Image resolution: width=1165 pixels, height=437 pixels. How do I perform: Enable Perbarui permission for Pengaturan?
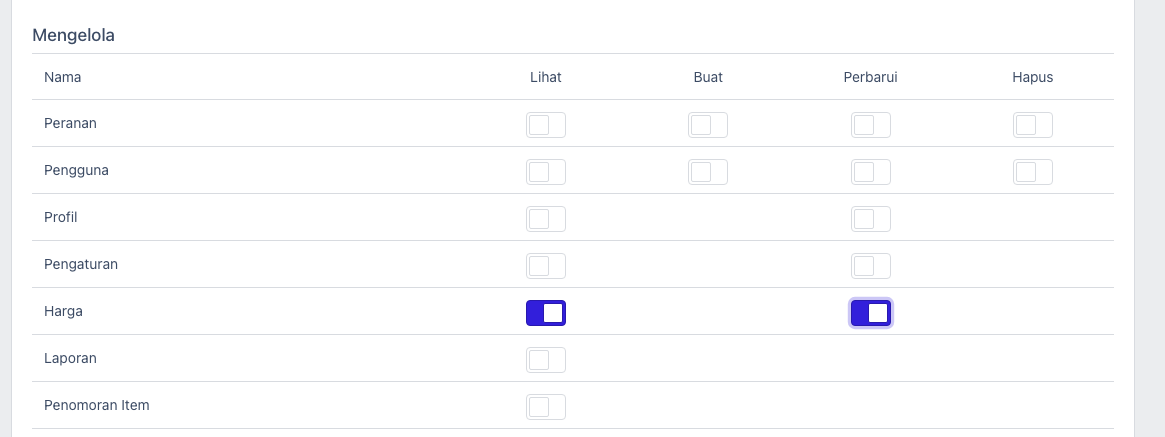coord(871,266)
